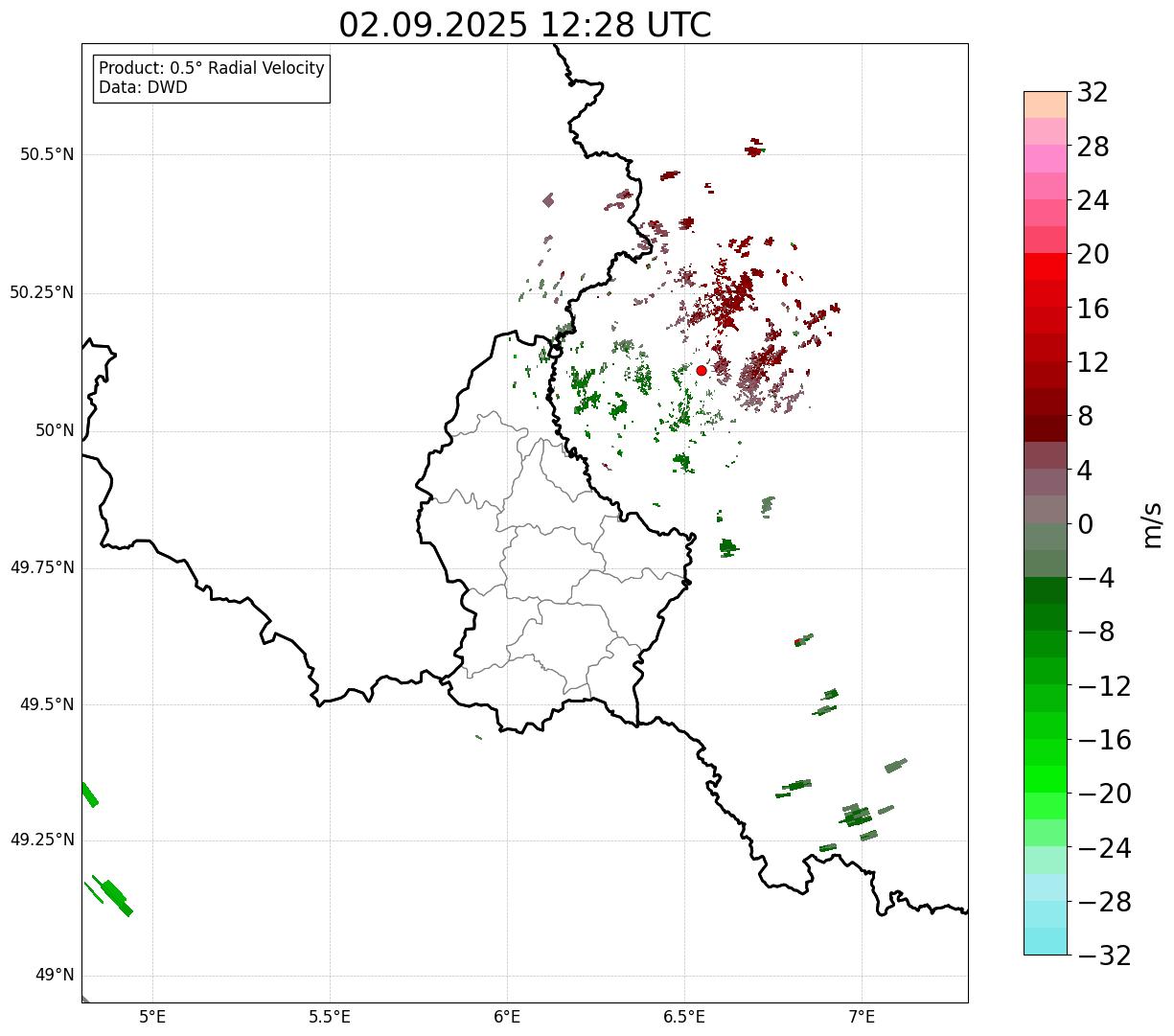Click the colorbar value 8
1174x1036 pixels.
click(1085, 416)
